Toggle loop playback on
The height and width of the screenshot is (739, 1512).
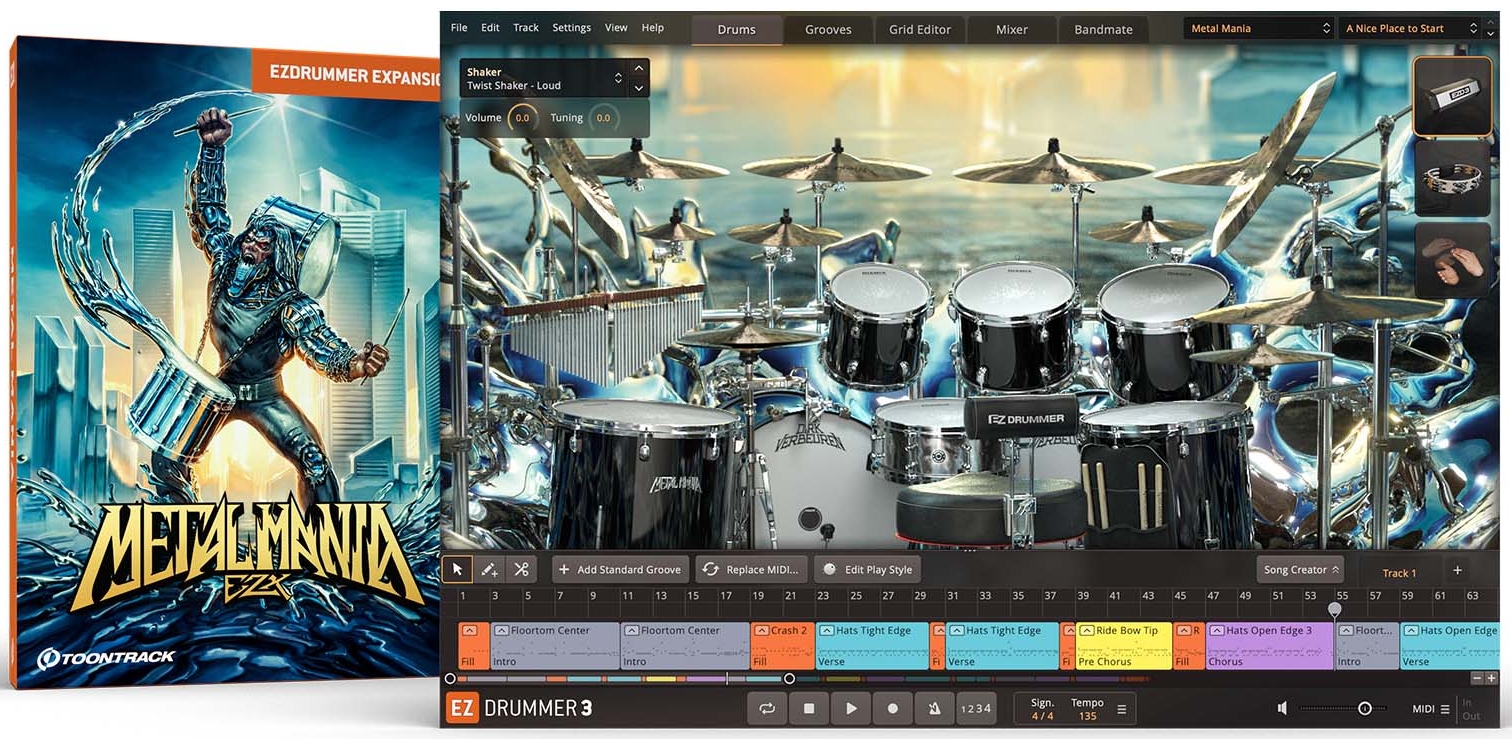767,708
